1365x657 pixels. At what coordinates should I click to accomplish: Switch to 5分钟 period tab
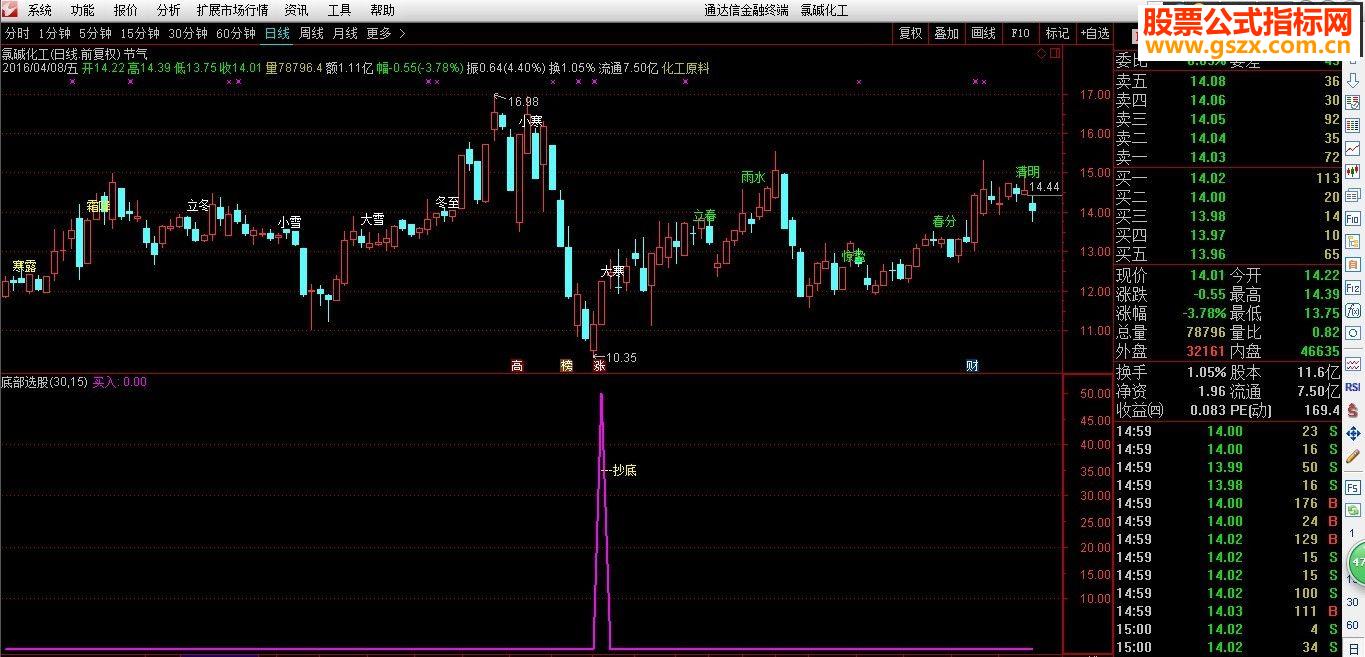(x=95, y=33)
